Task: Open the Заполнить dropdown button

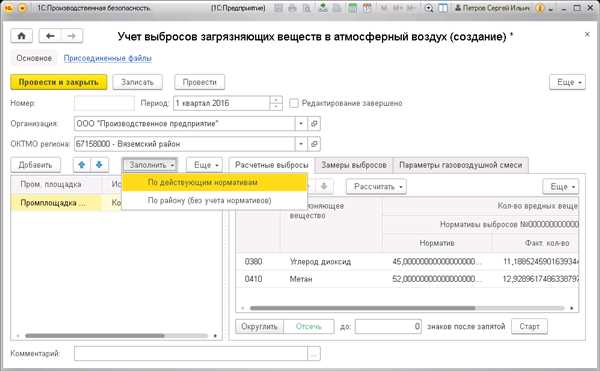Action: 150,165
